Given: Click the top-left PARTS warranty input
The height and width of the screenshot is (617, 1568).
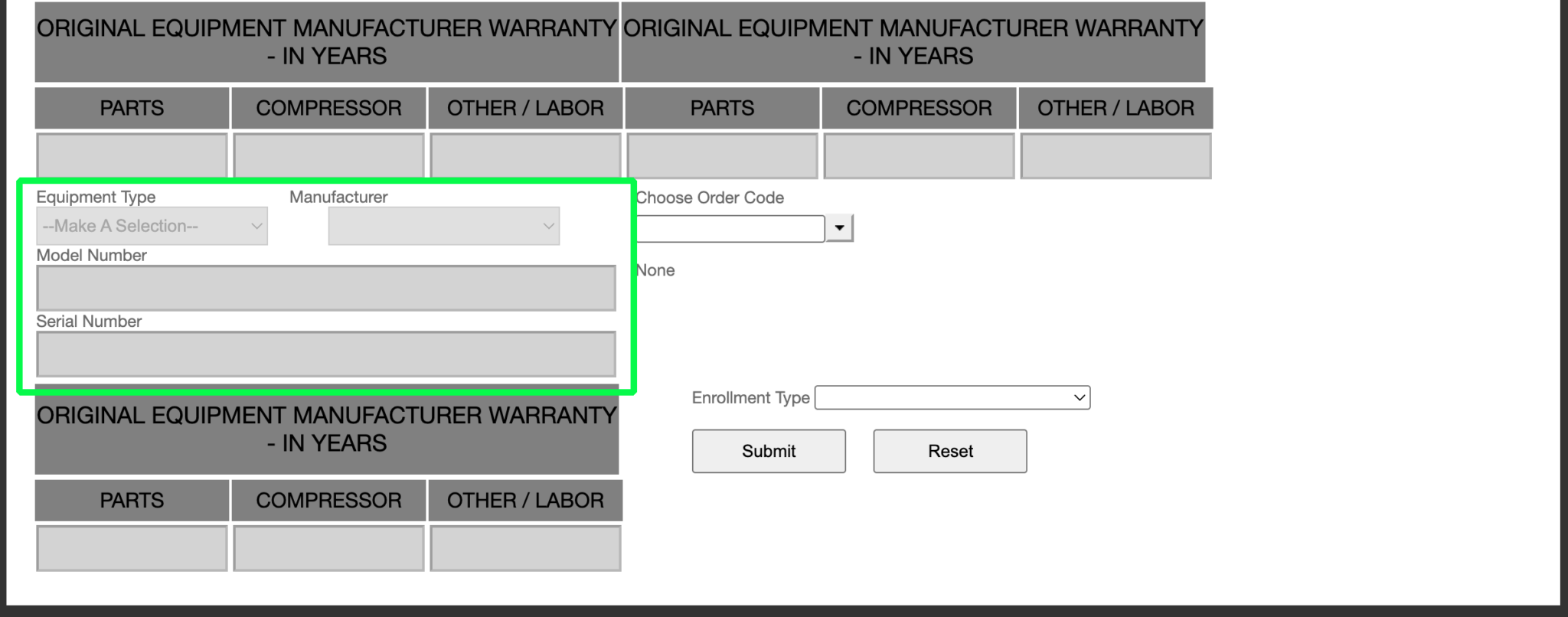Looking at the screenshot, I should 132,156.
